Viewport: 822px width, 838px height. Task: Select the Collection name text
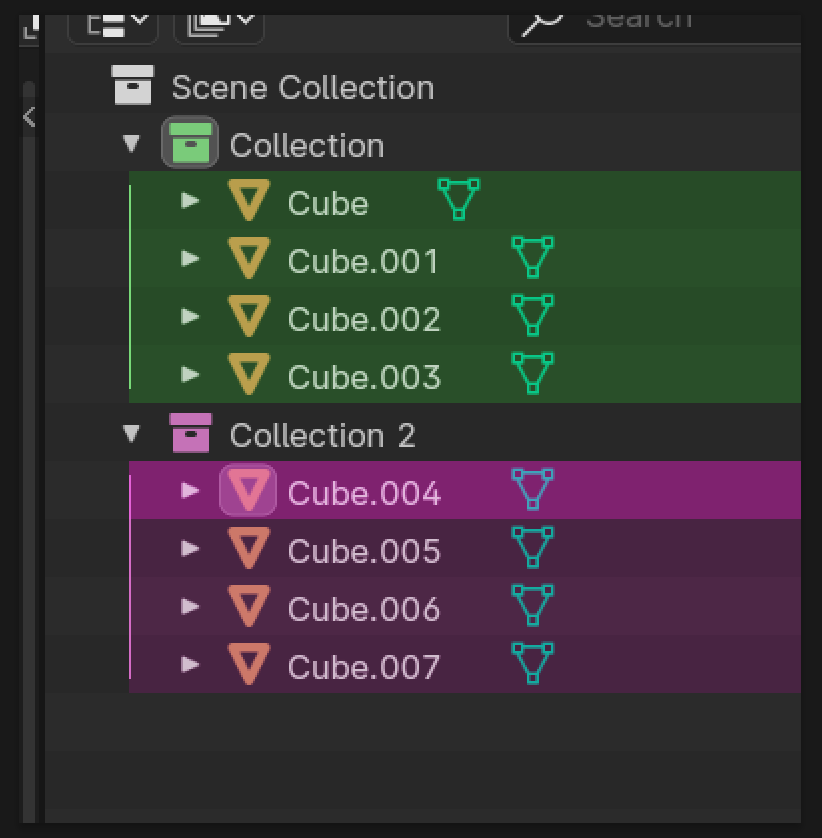pos(307,145)
